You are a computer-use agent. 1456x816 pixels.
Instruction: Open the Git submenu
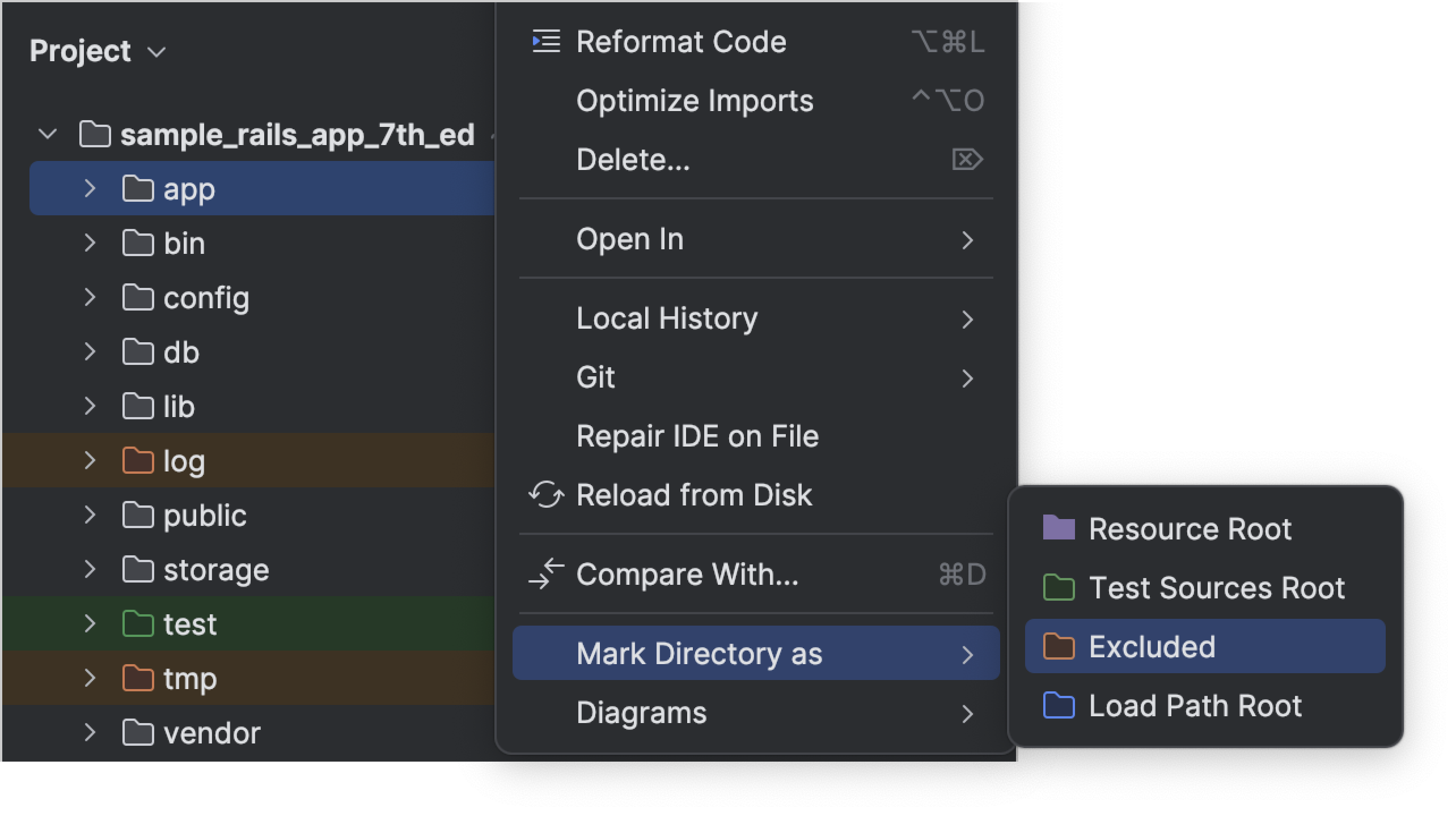coord(595,377)
